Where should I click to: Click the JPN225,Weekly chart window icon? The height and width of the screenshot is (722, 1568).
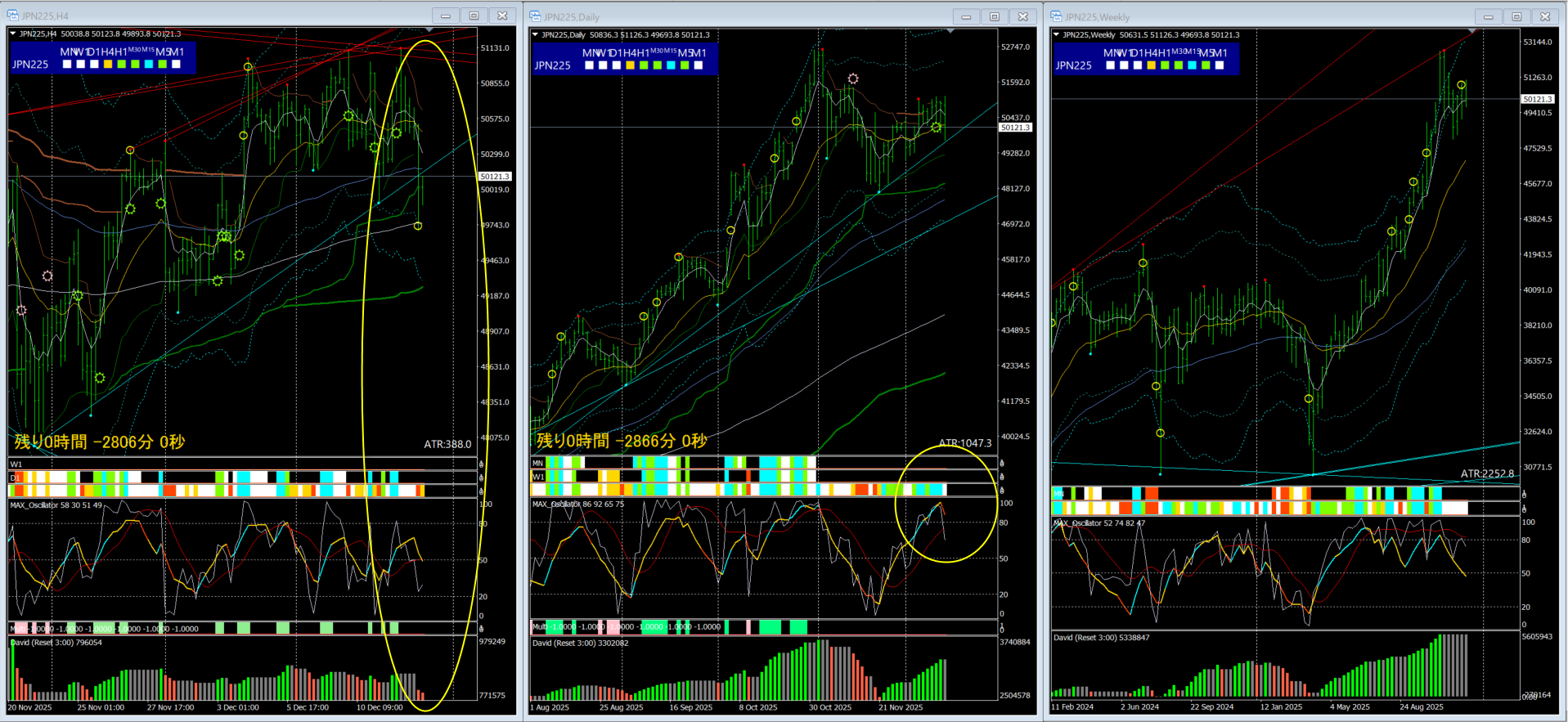pos(1056,16)
